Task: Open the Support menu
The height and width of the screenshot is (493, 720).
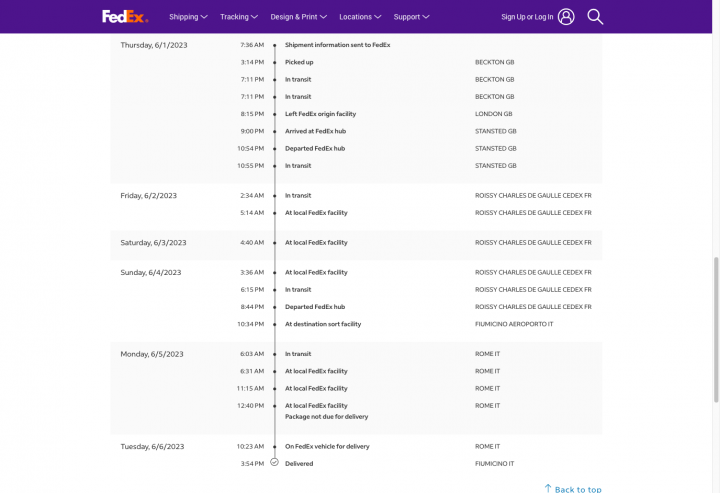Action: [411, 17]
